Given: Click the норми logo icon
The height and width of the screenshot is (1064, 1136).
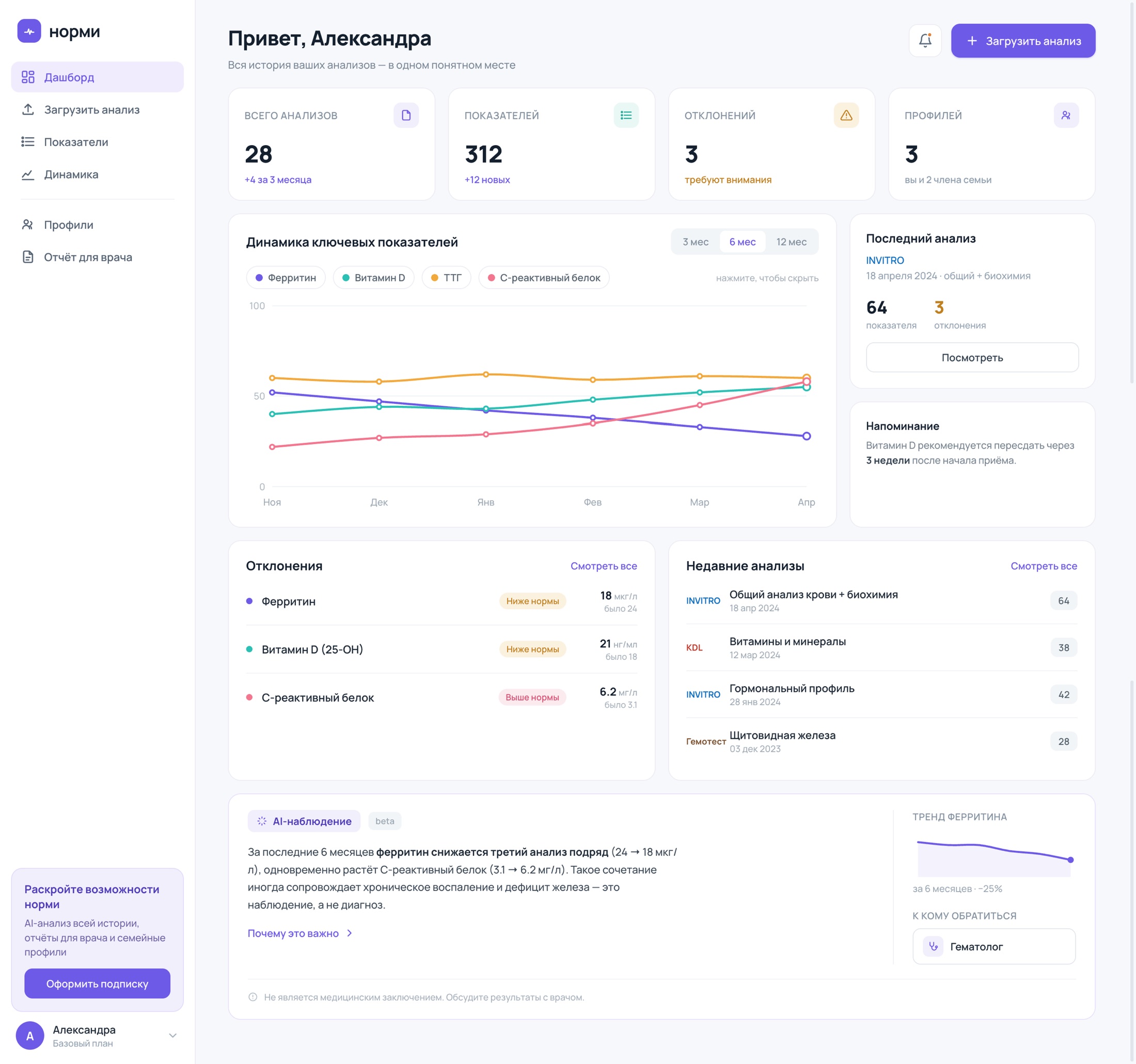Looking at the screenshot, I should tap(29, 31).
